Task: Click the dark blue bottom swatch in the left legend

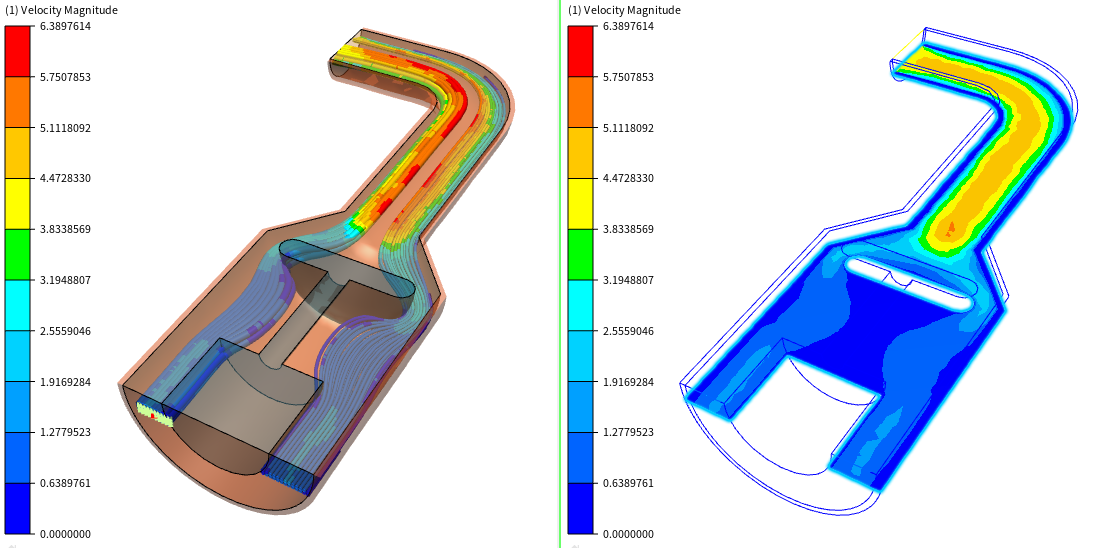Action: tap(20, 508)
